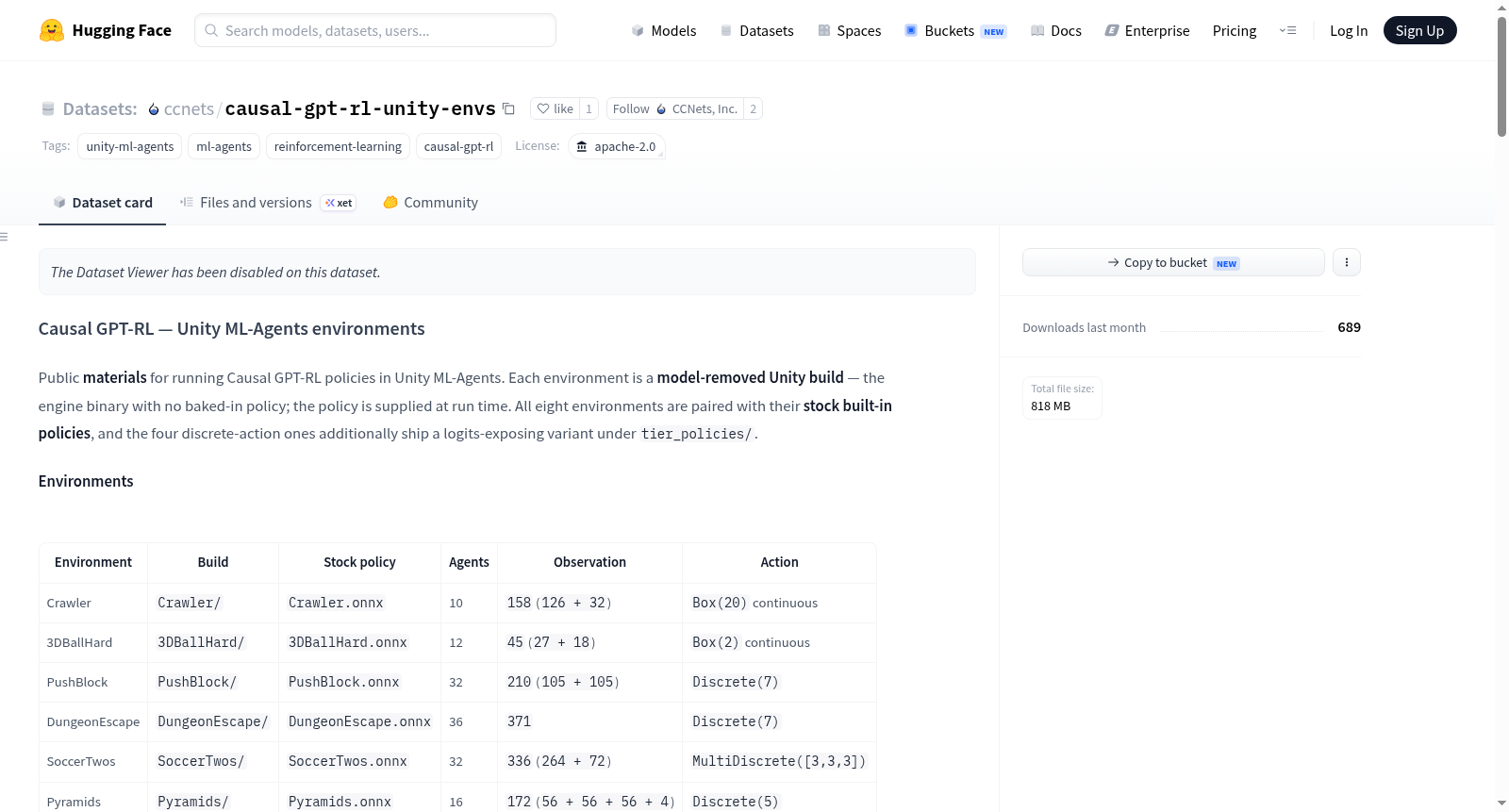Open the Community tab
Viewport: 1509px width, 812px height.
tap(431, 203)
